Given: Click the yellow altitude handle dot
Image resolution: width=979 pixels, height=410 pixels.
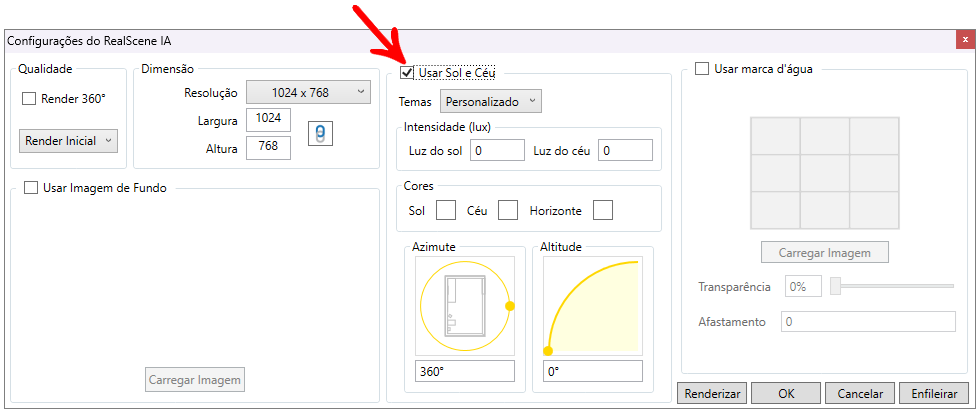Looking at the screenshot, I should [548, 350].
